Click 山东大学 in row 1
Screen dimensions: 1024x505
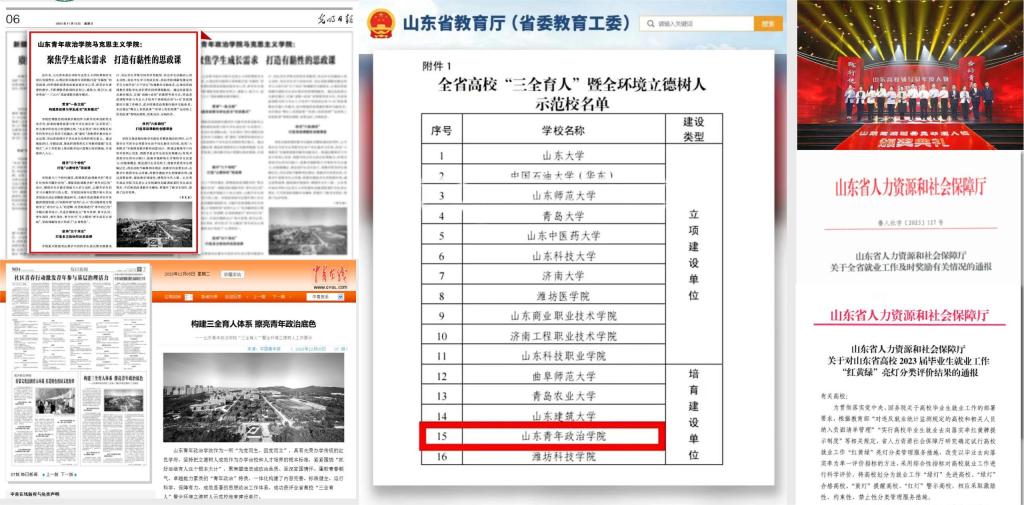563,155
